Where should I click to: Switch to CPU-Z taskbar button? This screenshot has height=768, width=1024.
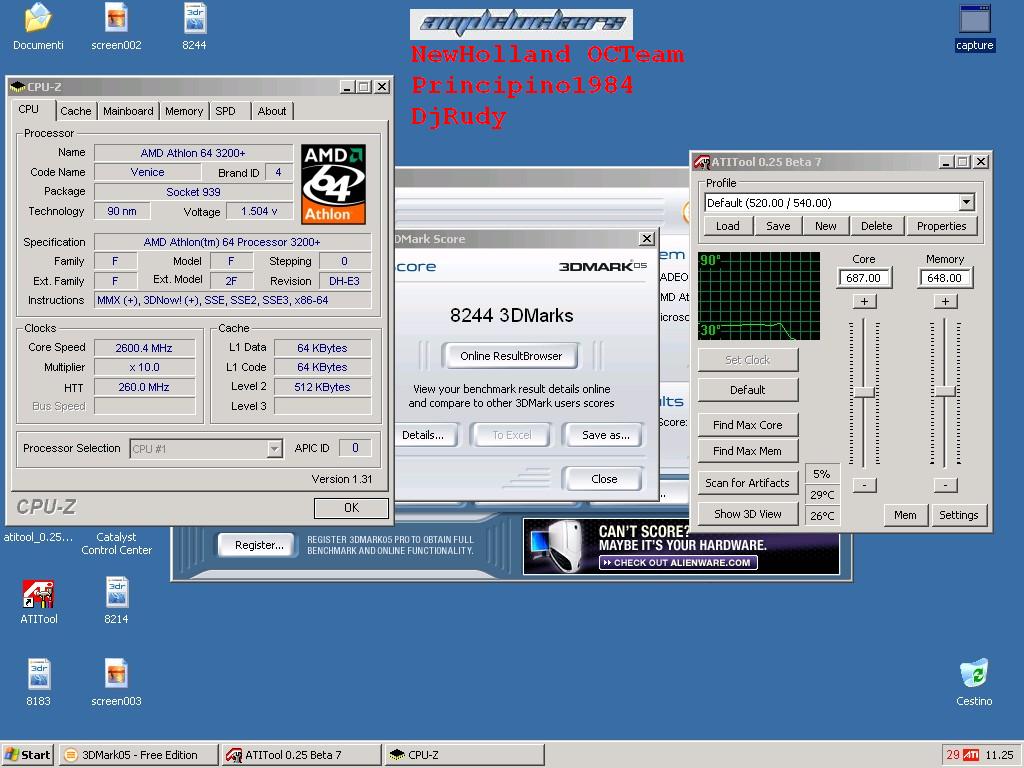point(464,755)
